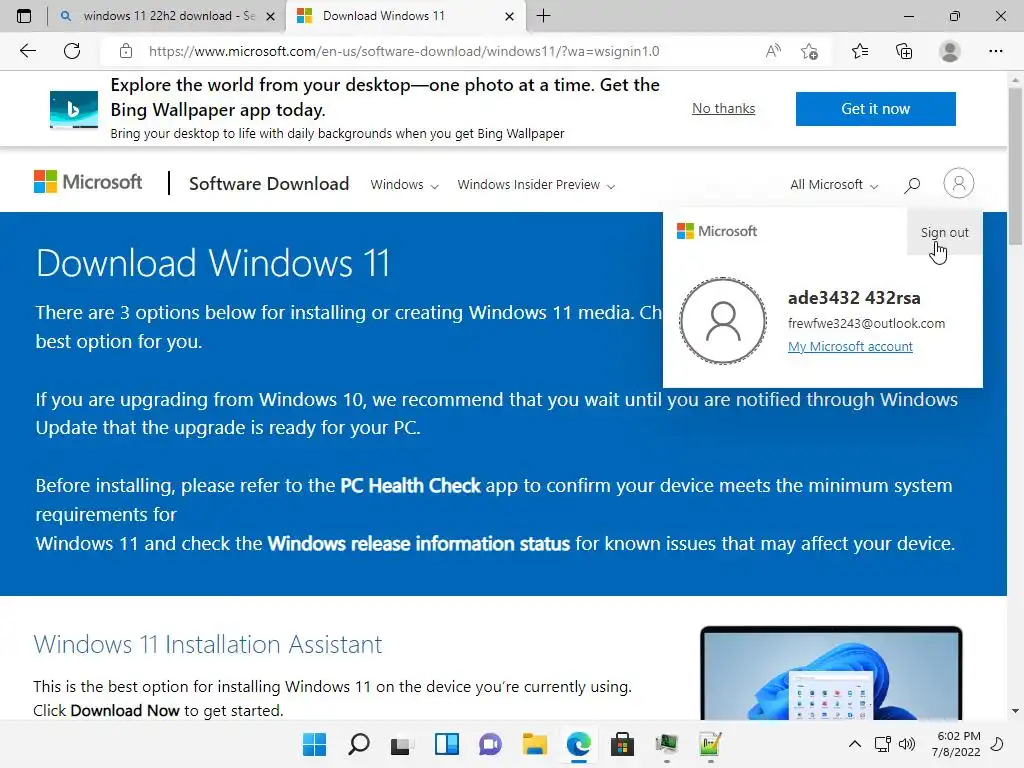Switch to windows 11 22h2 download tab
The width and height of the screenshot is (1024, 768).
(167, 16)
